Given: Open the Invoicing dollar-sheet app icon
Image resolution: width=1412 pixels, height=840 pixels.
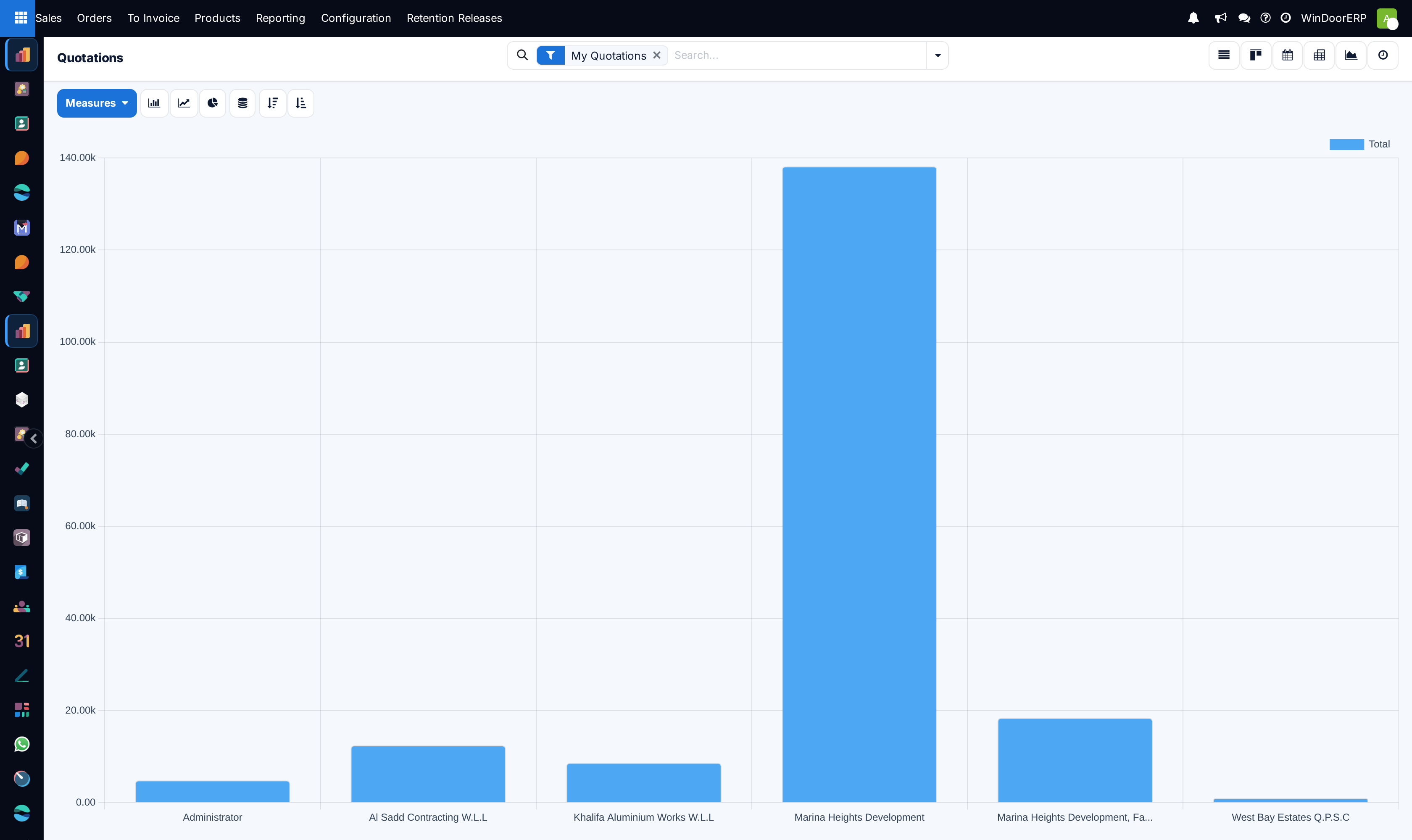Looking at the screenshot, I should tap(21, 572).
